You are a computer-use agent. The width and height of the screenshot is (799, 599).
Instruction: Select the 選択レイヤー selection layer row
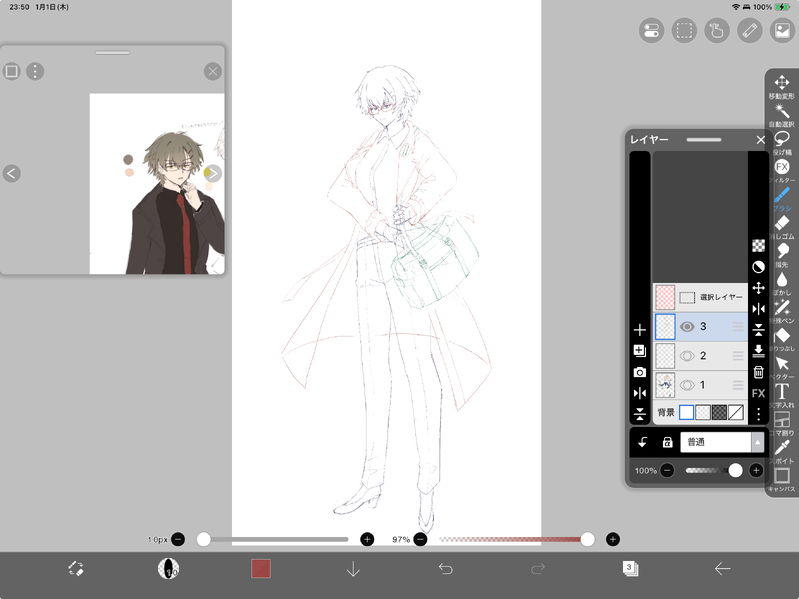click(x=701, y=297)
